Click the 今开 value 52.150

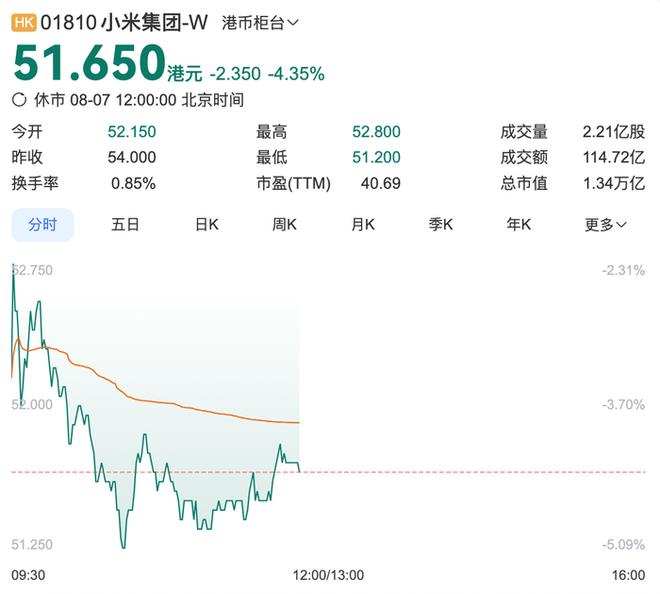131,131
